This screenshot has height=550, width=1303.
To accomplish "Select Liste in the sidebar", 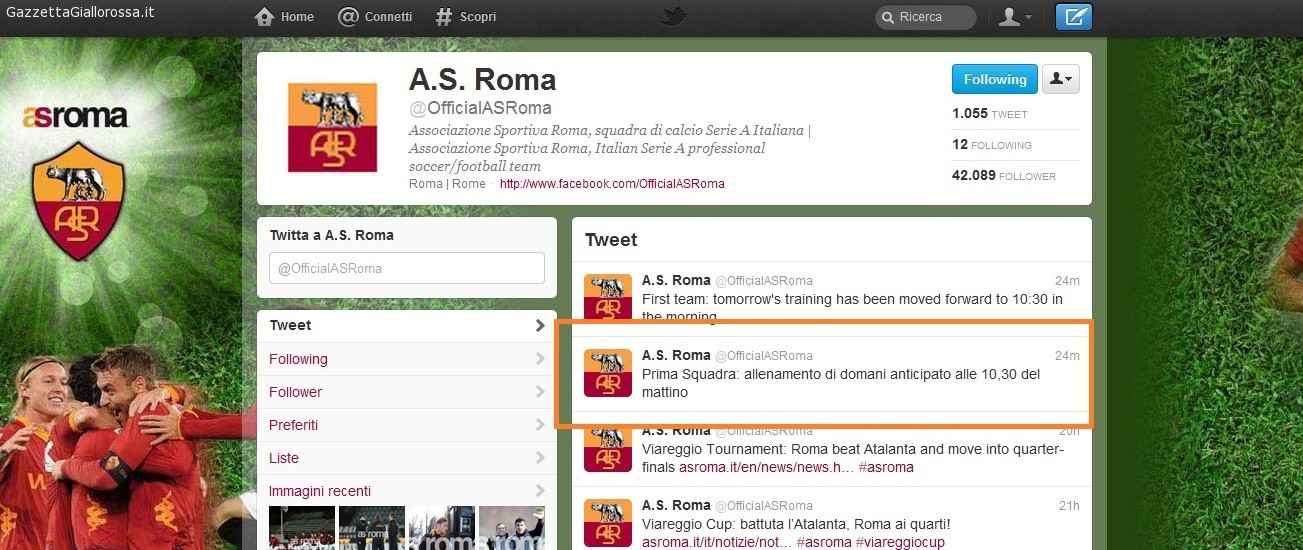I will pos(406,458).
